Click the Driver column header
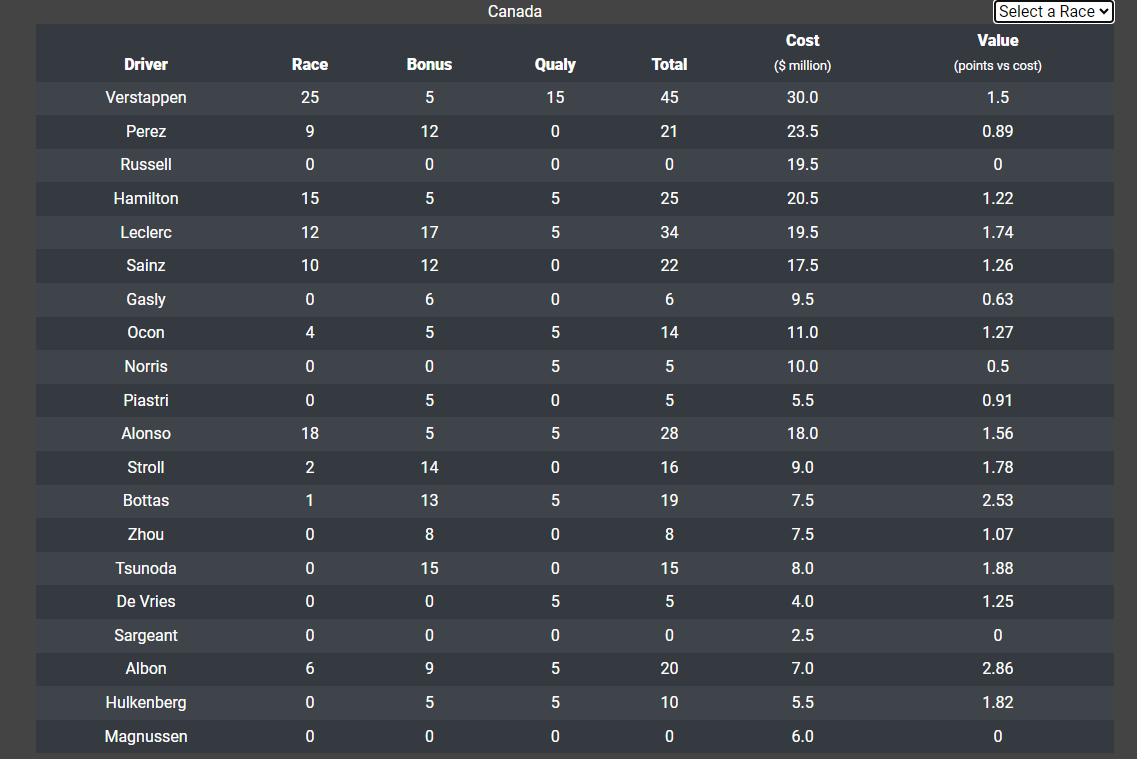 pyautogui.click(x=146, y=65)
